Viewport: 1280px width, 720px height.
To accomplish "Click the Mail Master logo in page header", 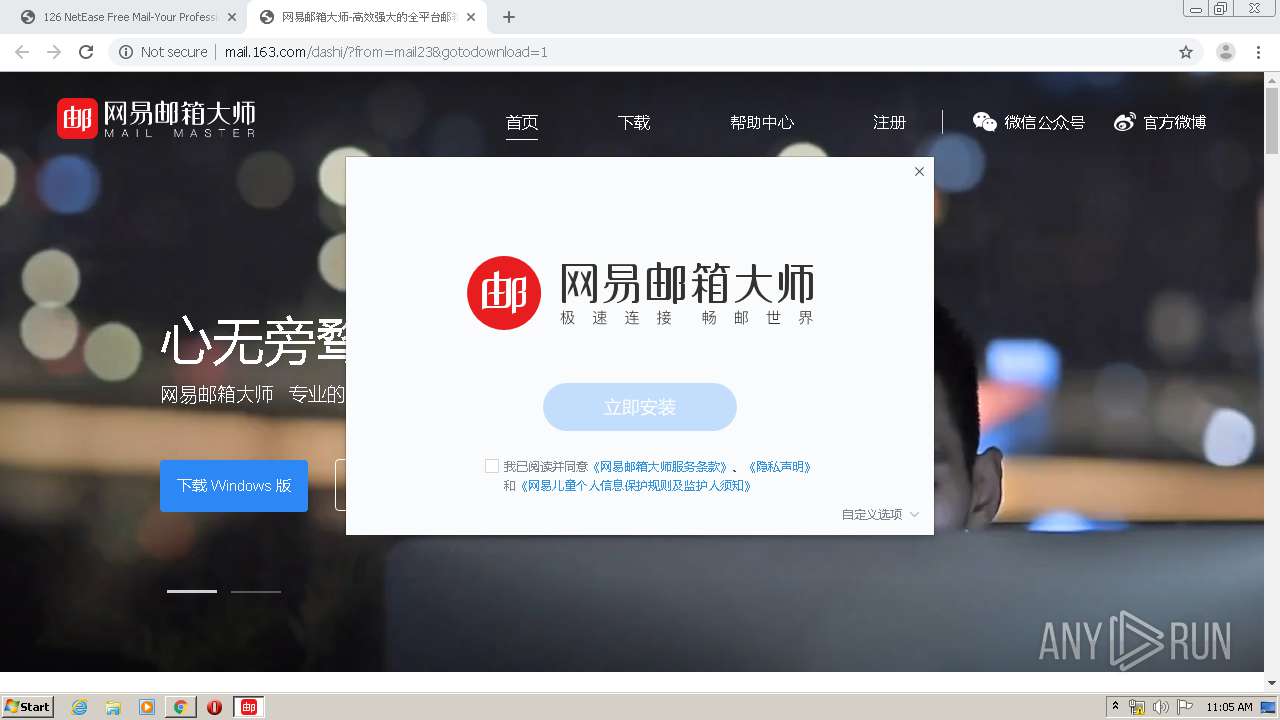I will 156,118.
